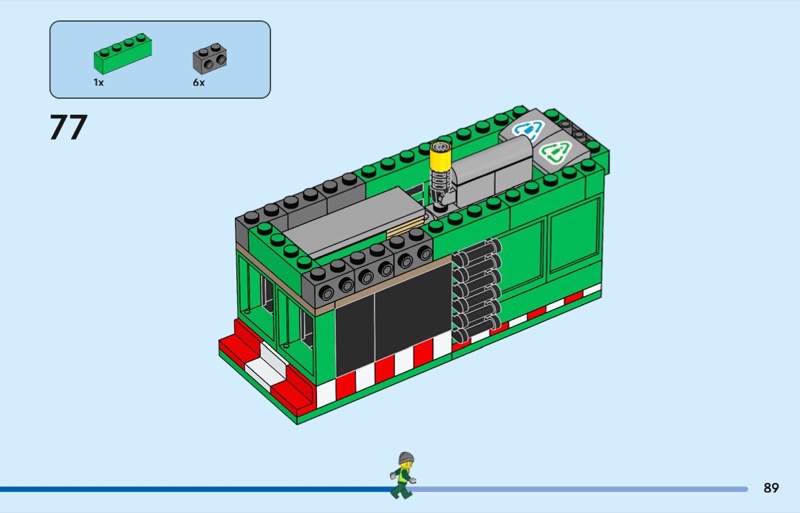Click the page number 89
This screenshot has width=800, height=513.
[770, 488]
